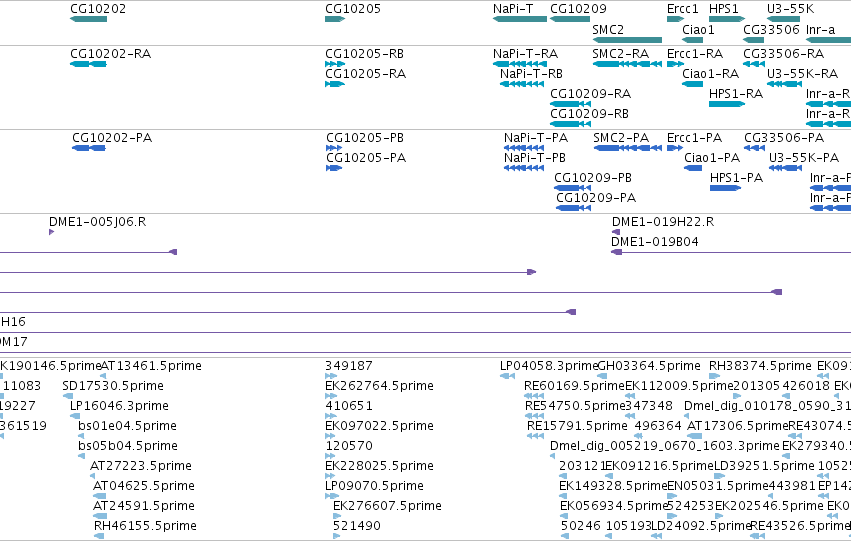The height and width of the screenshot is (541, 851).
Task: Select EST AT04625.5prime
Action: [100, 497]
